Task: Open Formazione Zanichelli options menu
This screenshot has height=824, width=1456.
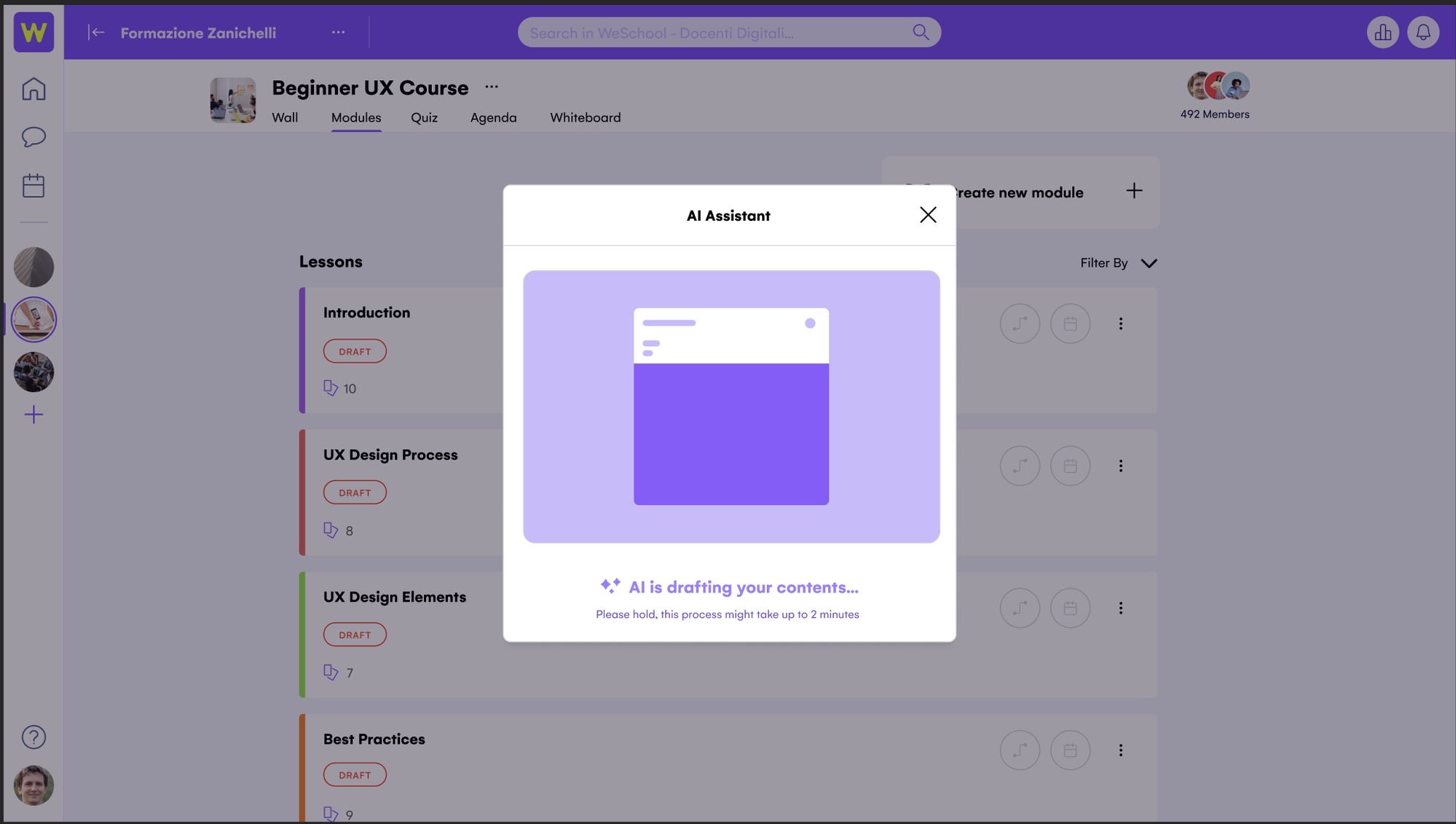Action: tap(338, 32)
